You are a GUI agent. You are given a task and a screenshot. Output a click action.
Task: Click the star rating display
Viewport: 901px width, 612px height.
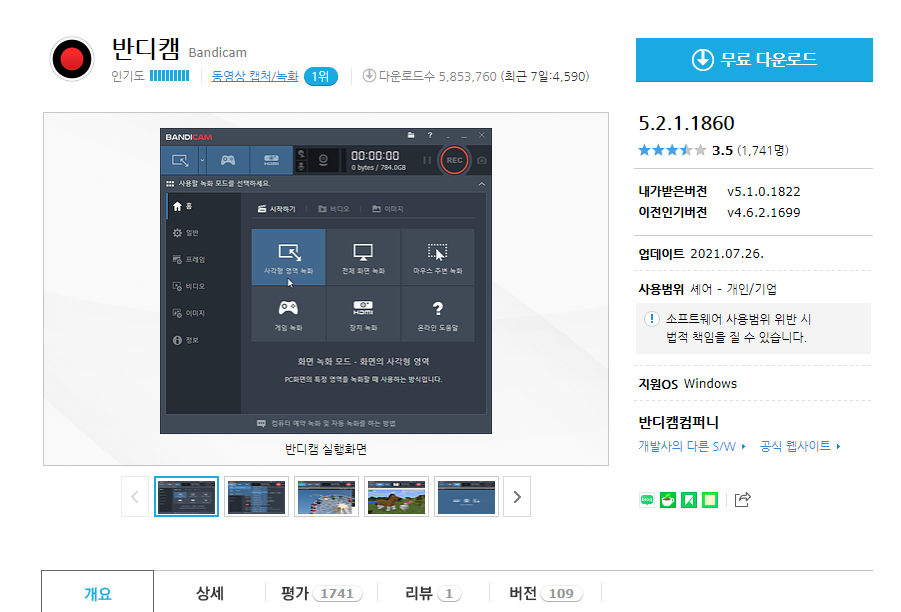click(x=672, y=151)
